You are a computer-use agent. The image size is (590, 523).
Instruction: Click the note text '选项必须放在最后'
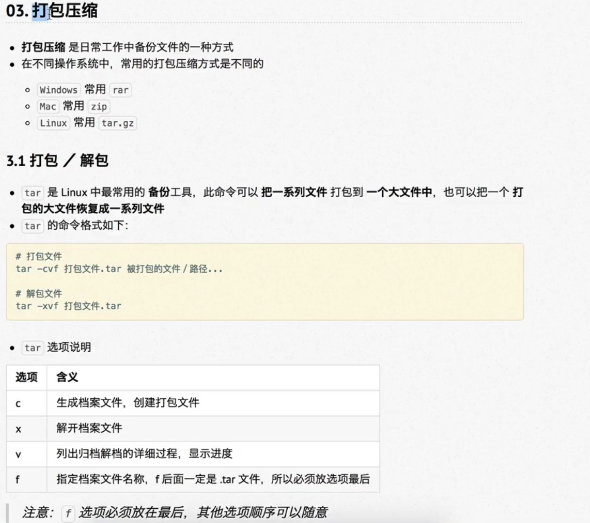pos(131,512)
